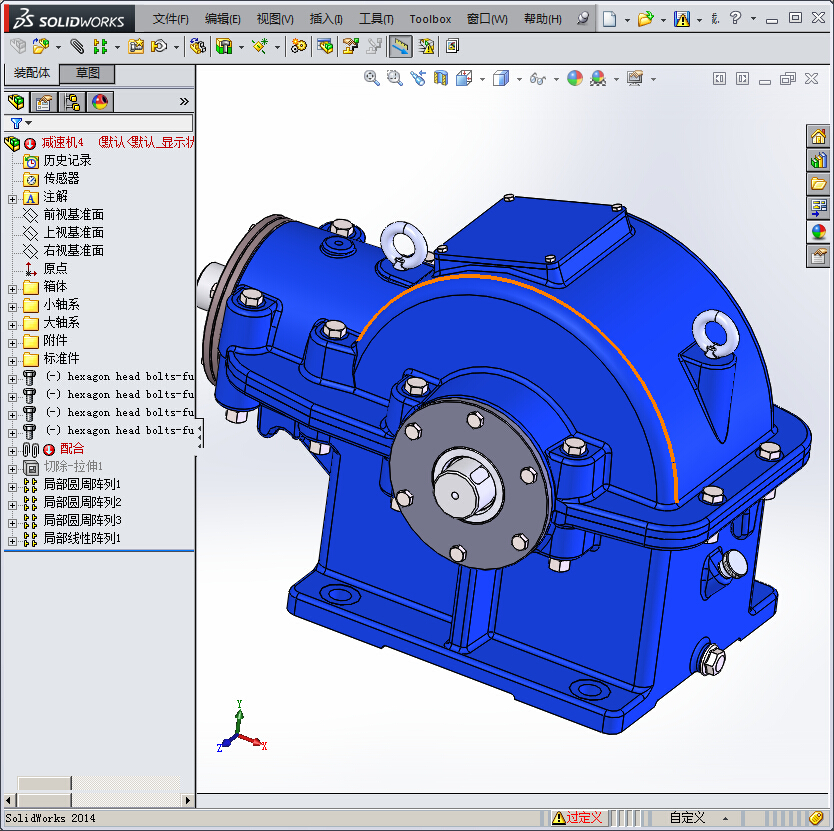Open the Section View tool

(441, 79)
